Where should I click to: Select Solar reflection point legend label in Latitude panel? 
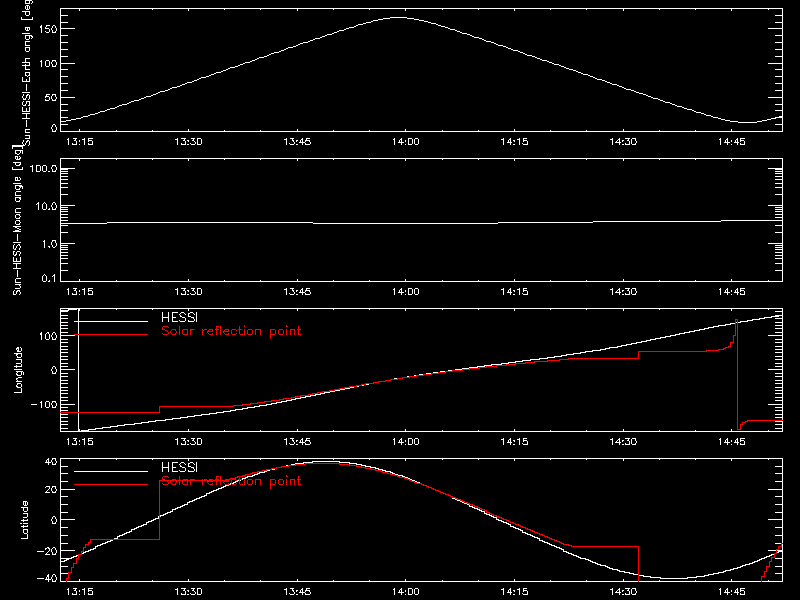click(x=231, y=481)
